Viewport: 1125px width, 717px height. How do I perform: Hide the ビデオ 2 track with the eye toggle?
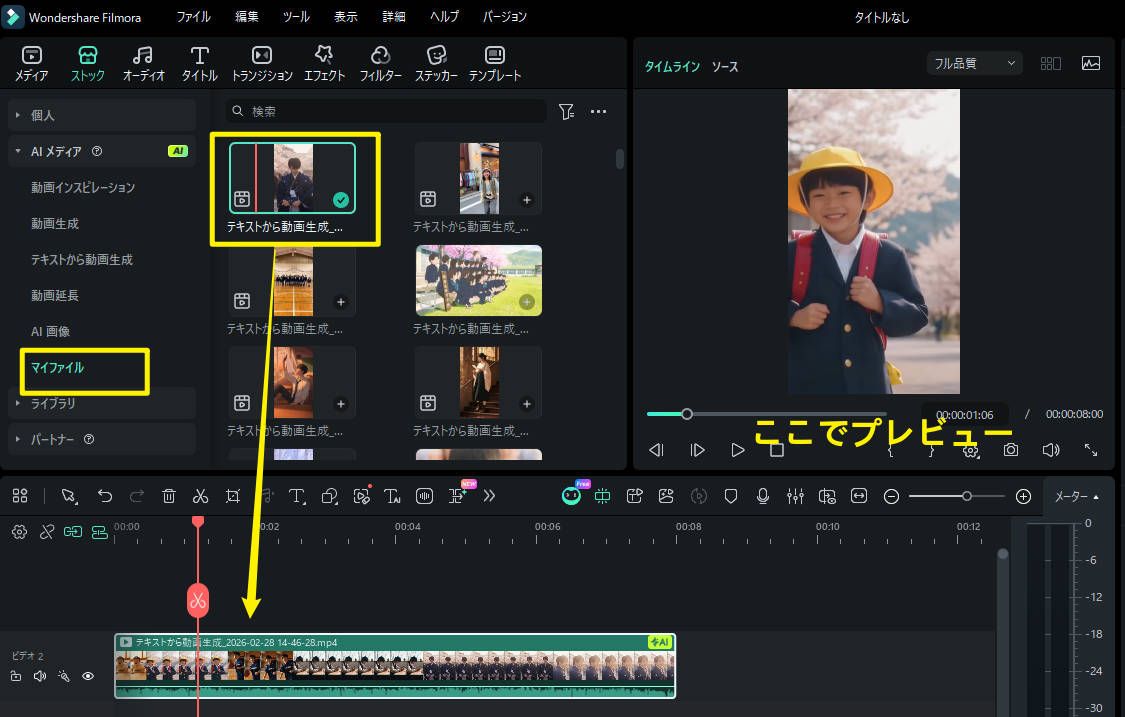[x=88, y=676]
